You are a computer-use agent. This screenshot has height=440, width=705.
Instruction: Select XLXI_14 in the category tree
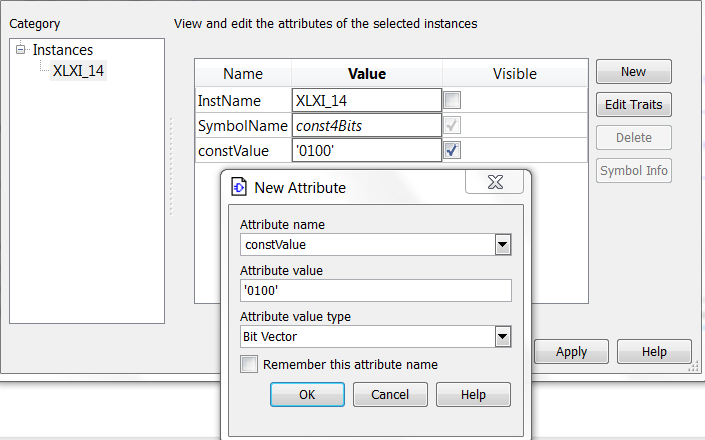pos(78,71)
